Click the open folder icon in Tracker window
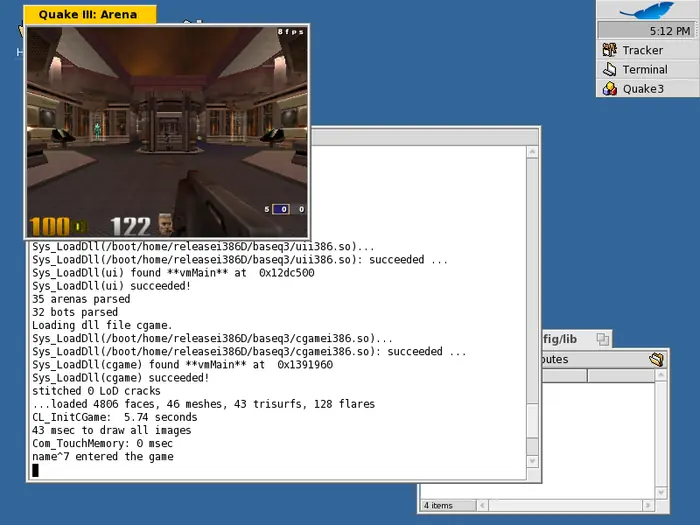 [657, 359]
